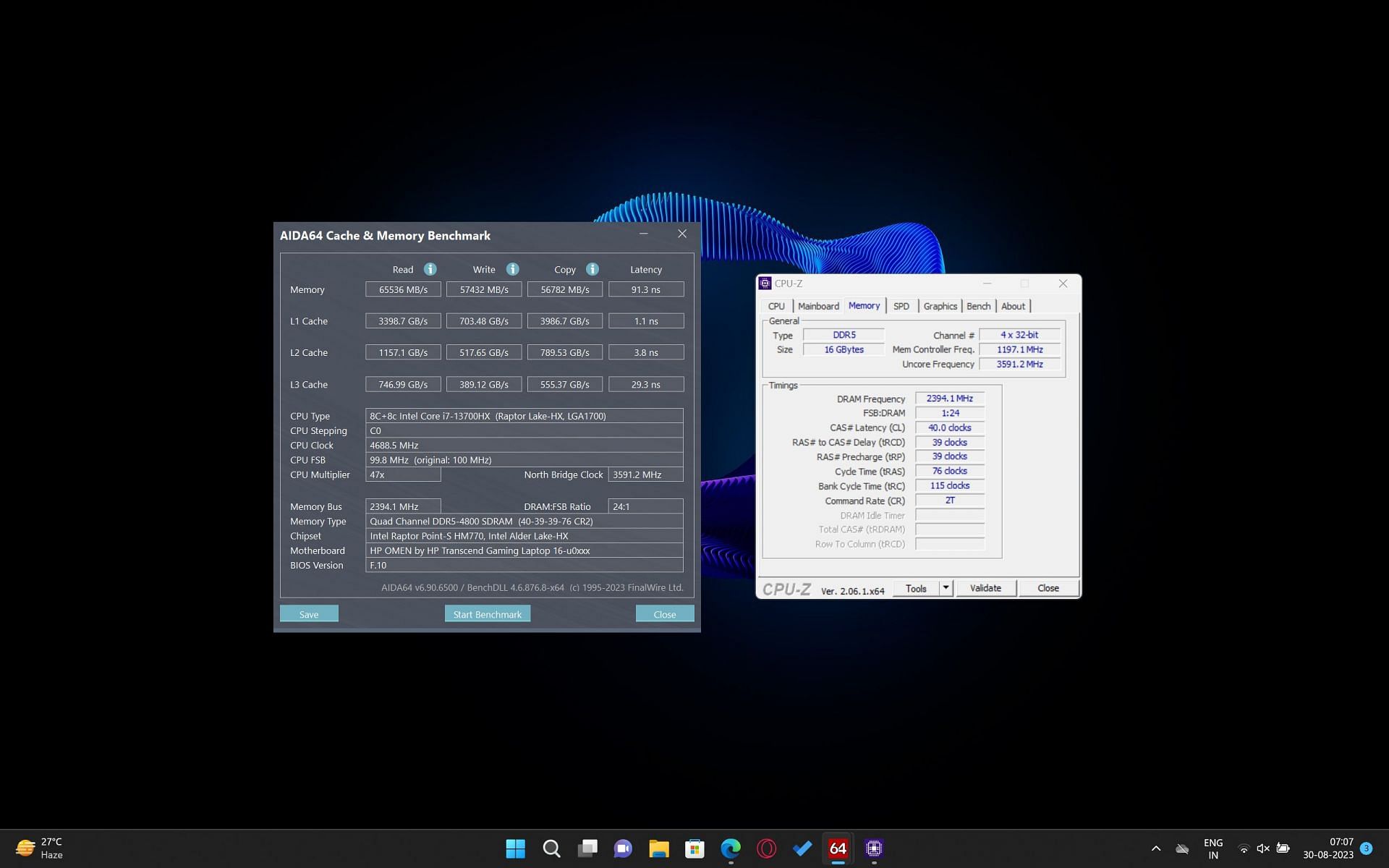
Task: Show hidden system tray icons
Action: coord(1155,848)
